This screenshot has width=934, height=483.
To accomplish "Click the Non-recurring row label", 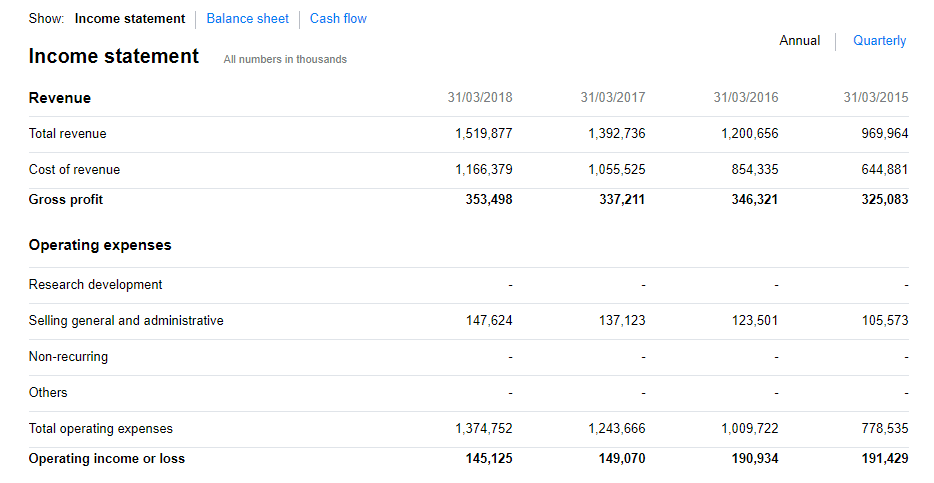I will click(69, 357).
